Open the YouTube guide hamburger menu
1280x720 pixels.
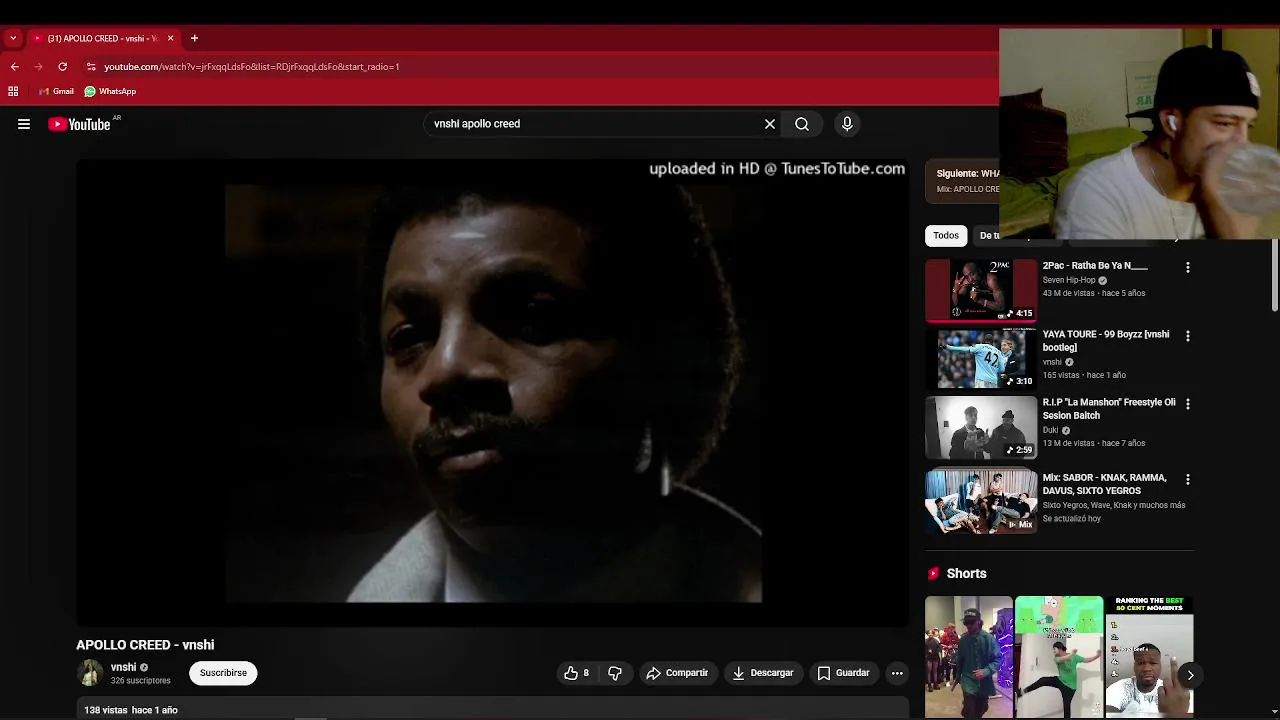tap(24, 124)
